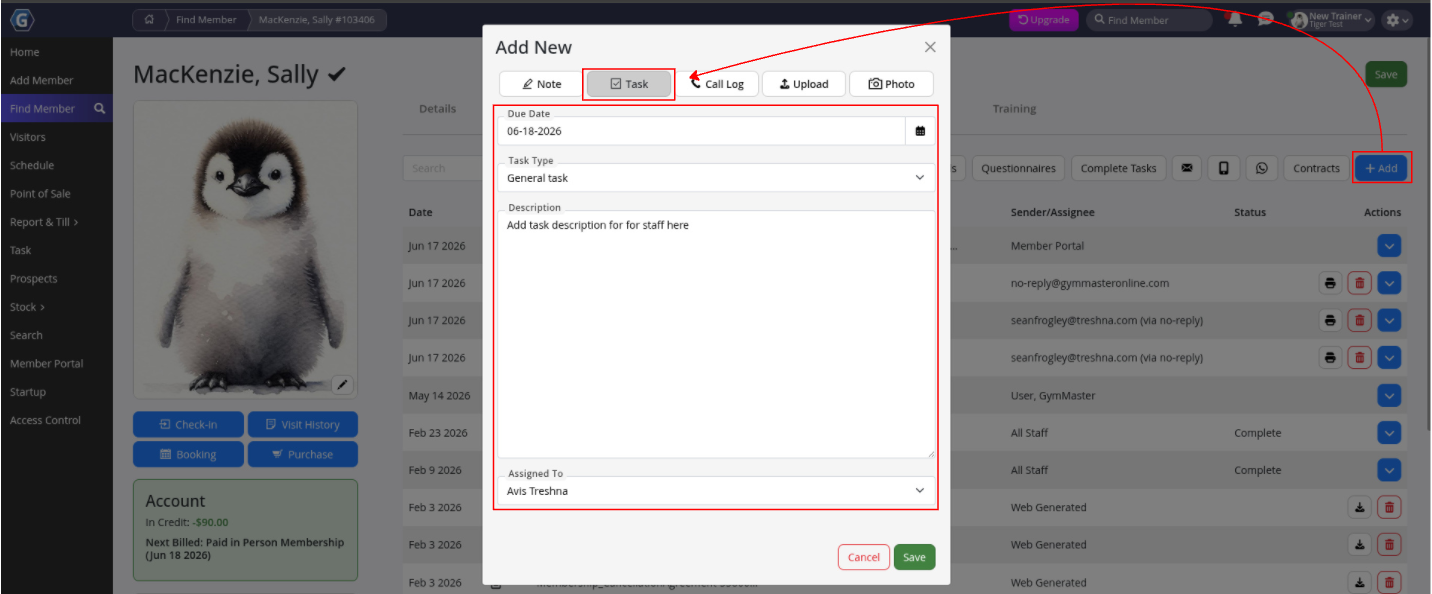Click the SMS mobile phone button
This screenshot has height=594, width=1432.
click(1223, 168)
